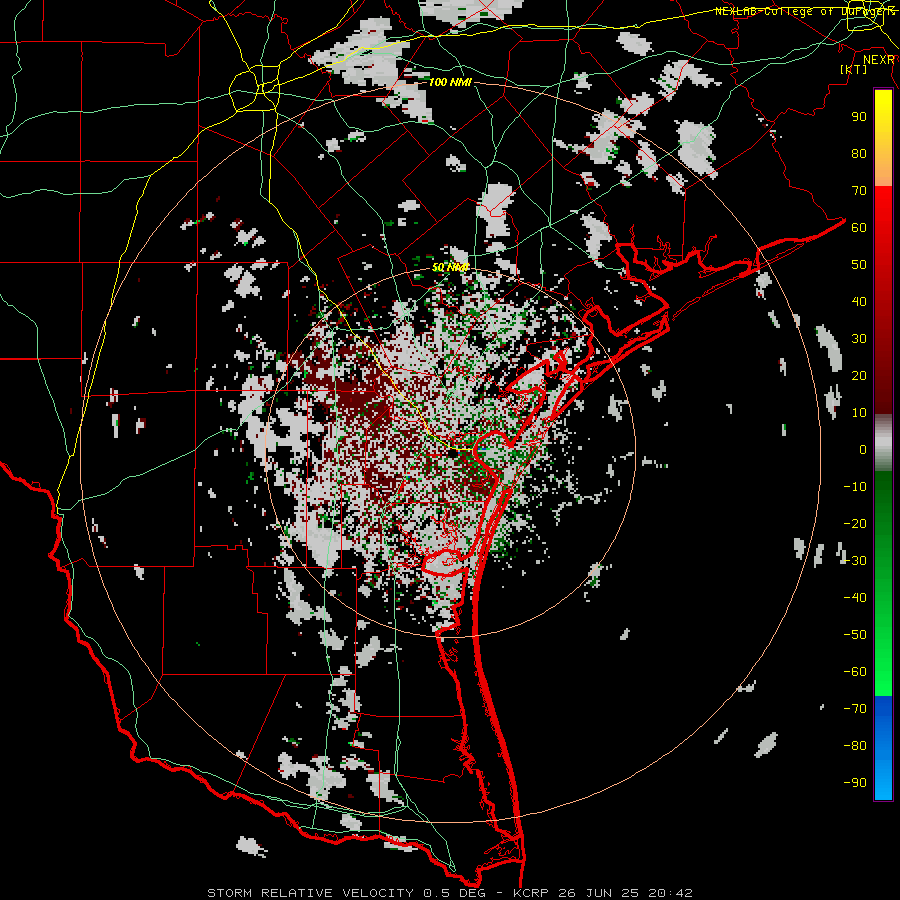Select the 20 value on velocity scale
Screen dimensions: 900x900
pos(859,375)
